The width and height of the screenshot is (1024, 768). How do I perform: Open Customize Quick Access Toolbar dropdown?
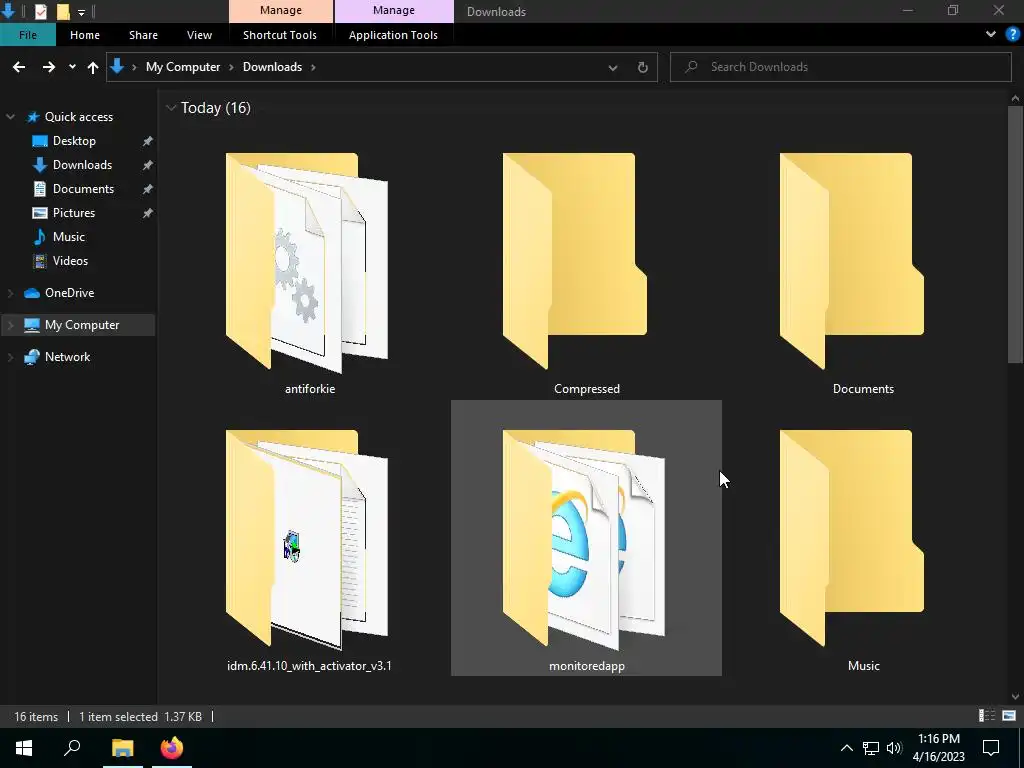click(x=81, y=12)
